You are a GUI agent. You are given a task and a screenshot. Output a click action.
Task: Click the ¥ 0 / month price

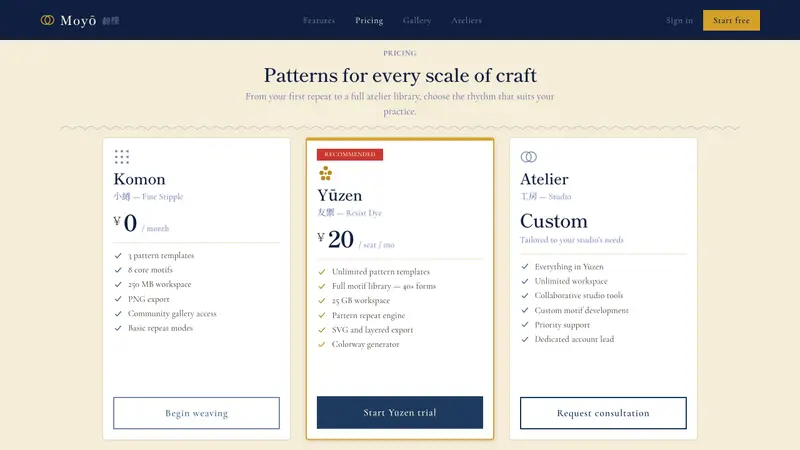click(x=141, y=223)
